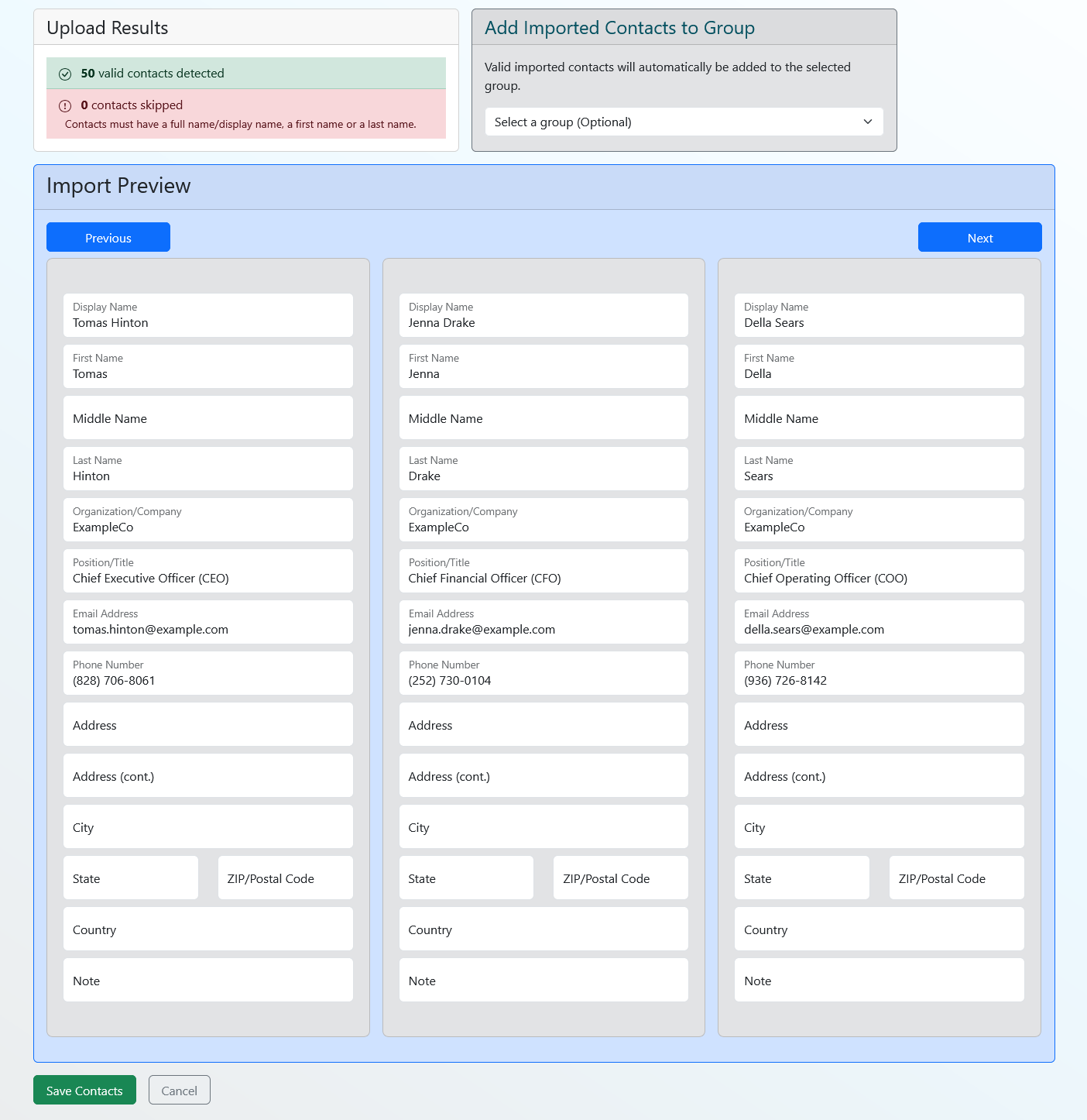Image resolution: width=1087 pixels, height=1120 pixels.
Task: Click the 'Import Preview' heading
Action: (x=118, y=186)
